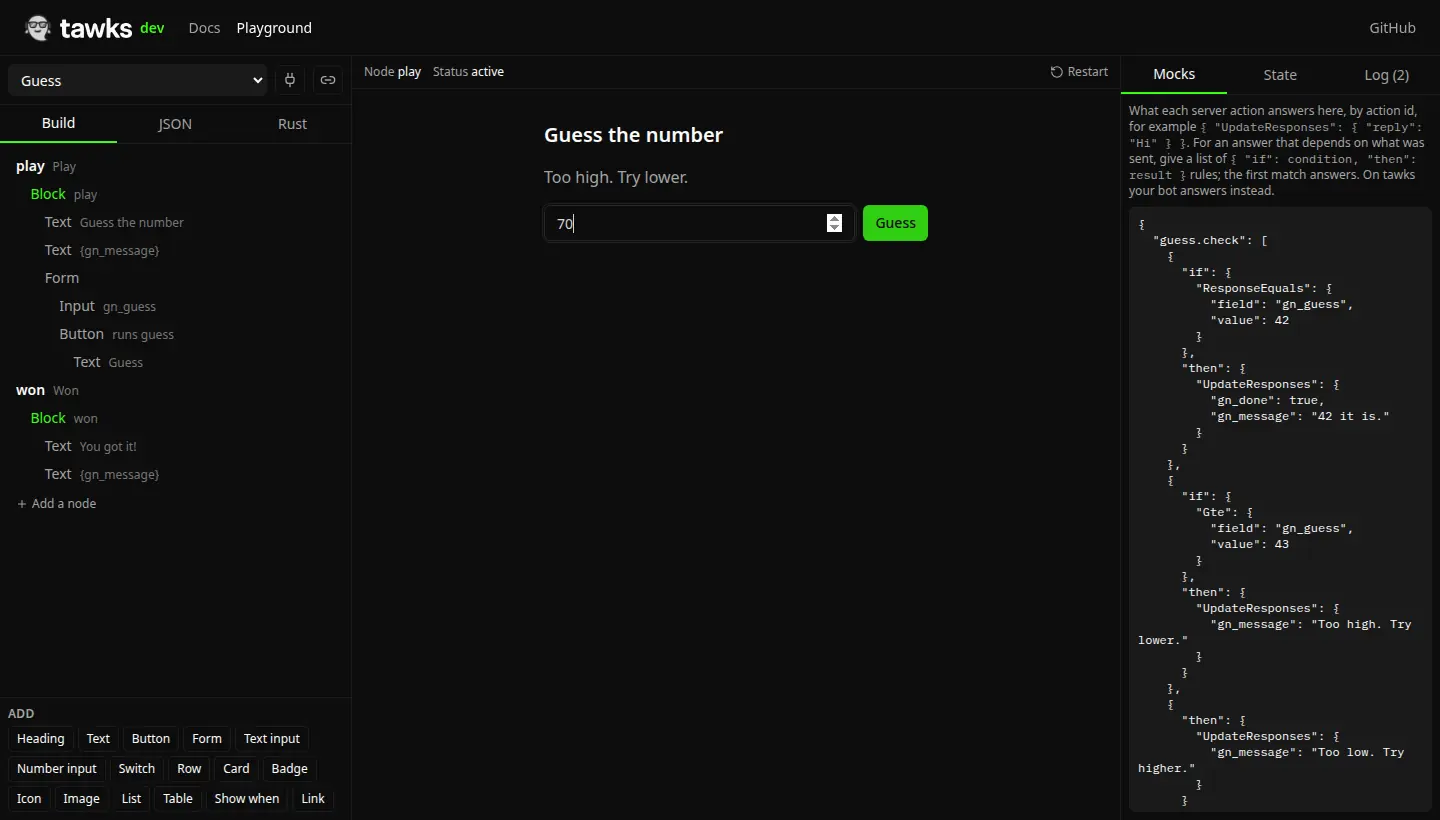Viewport: 1440px width, 820px height.
Task: Add a Card element
Action: 236,769
